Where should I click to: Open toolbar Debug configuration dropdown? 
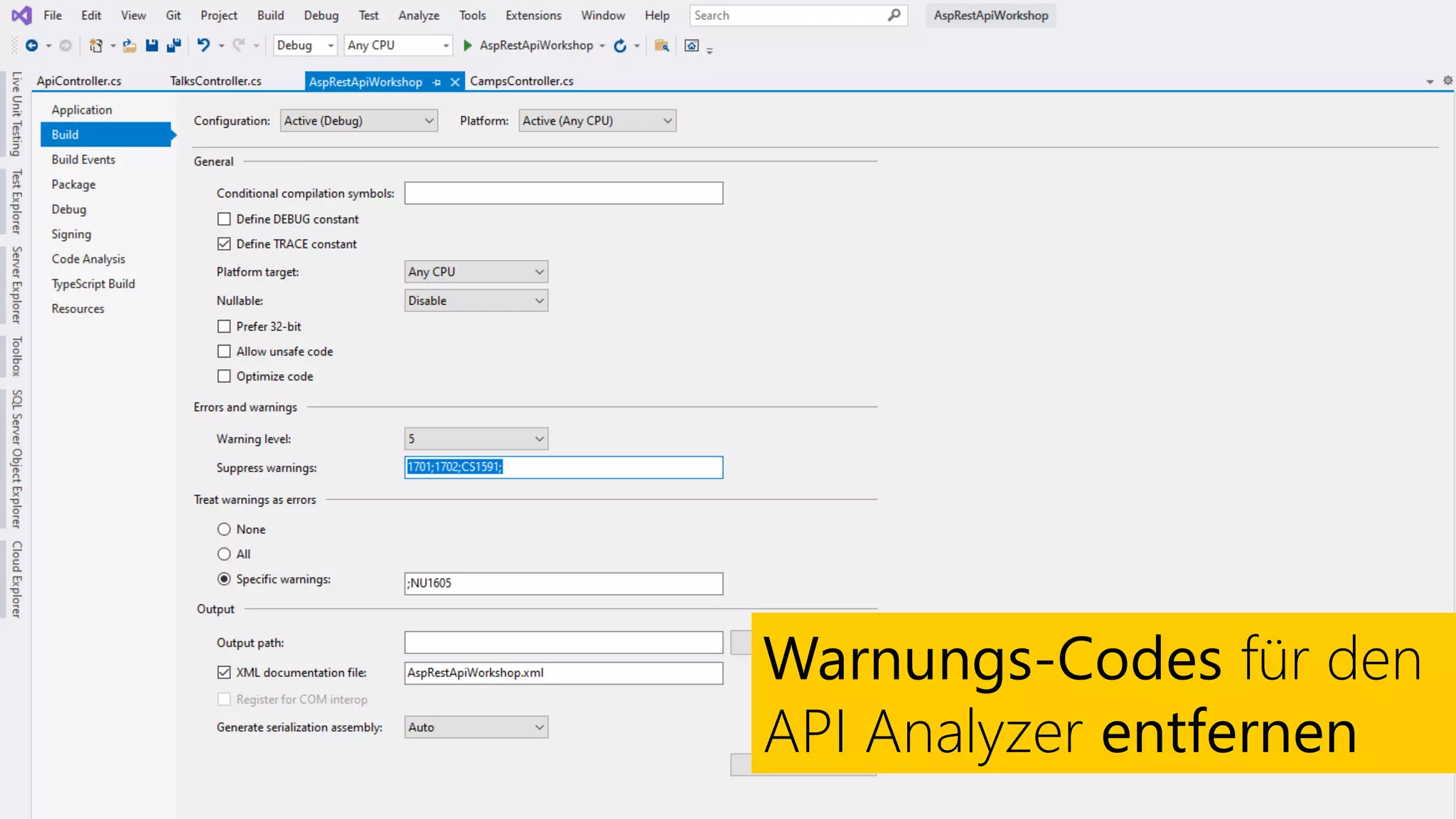pos(305,45)
